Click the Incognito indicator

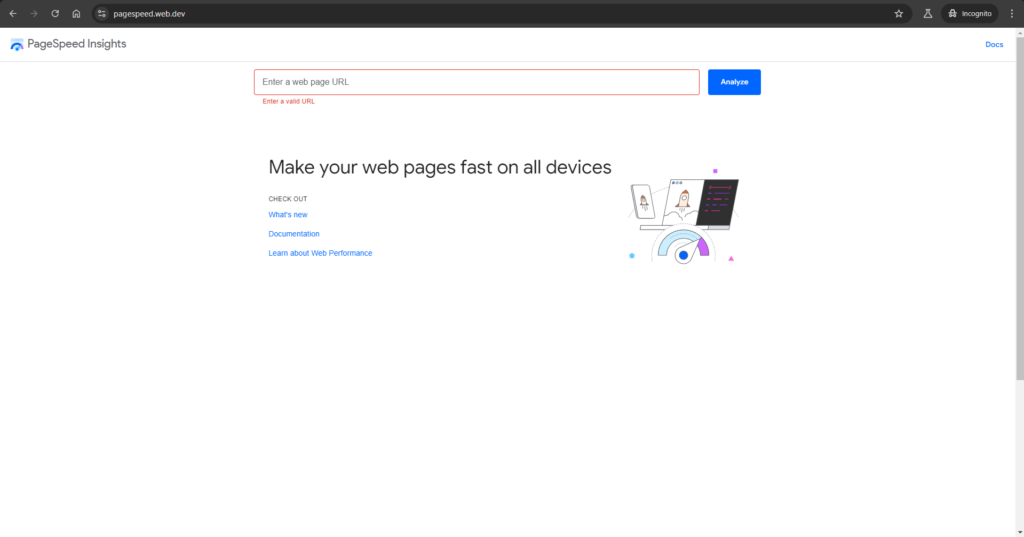click(970, 14)
